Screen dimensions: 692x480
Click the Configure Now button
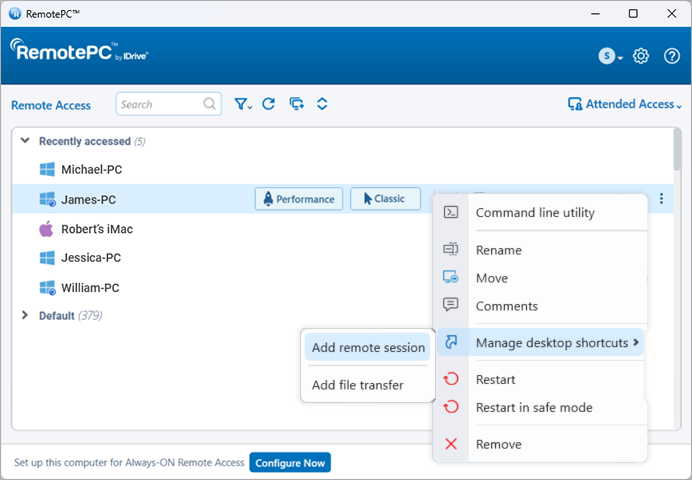290,463
